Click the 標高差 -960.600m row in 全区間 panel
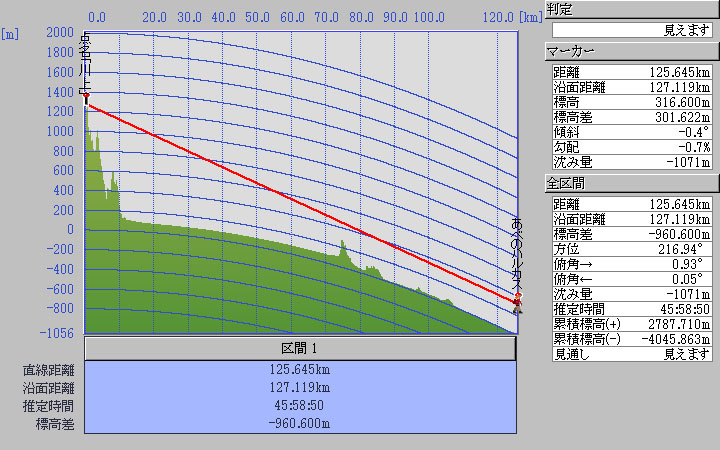The height and width of the screenshot is (450, 720). pyautogui.click(x=632, y=234)
